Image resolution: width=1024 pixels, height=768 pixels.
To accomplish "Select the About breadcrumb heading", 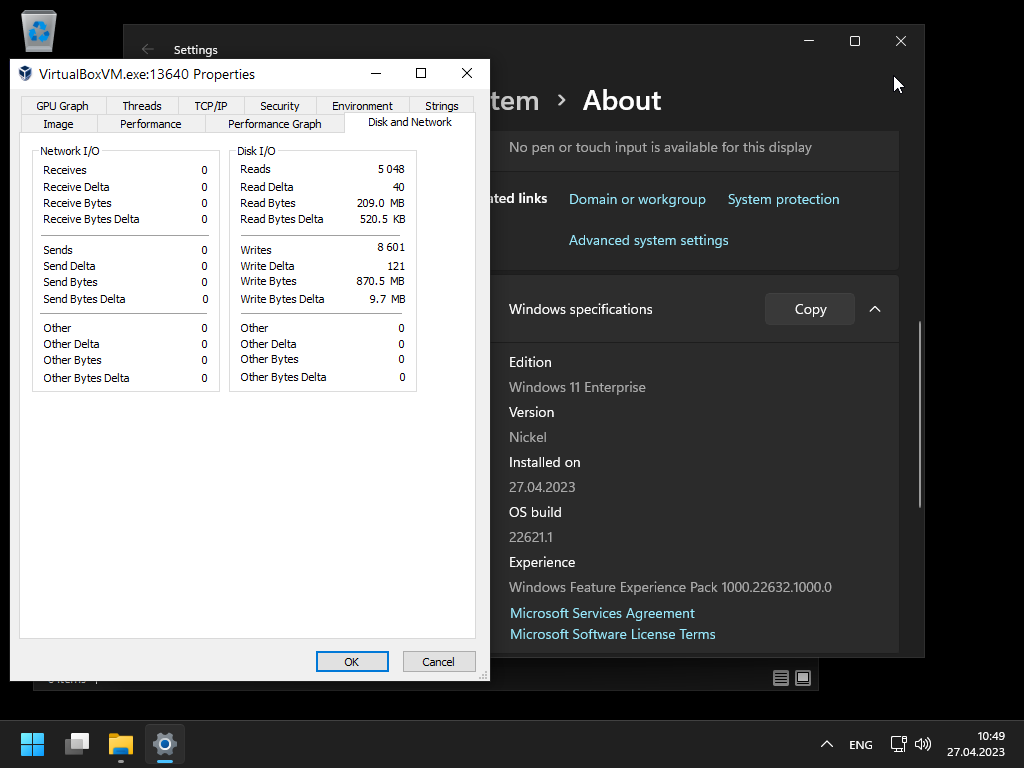I will tap(622, 101).
